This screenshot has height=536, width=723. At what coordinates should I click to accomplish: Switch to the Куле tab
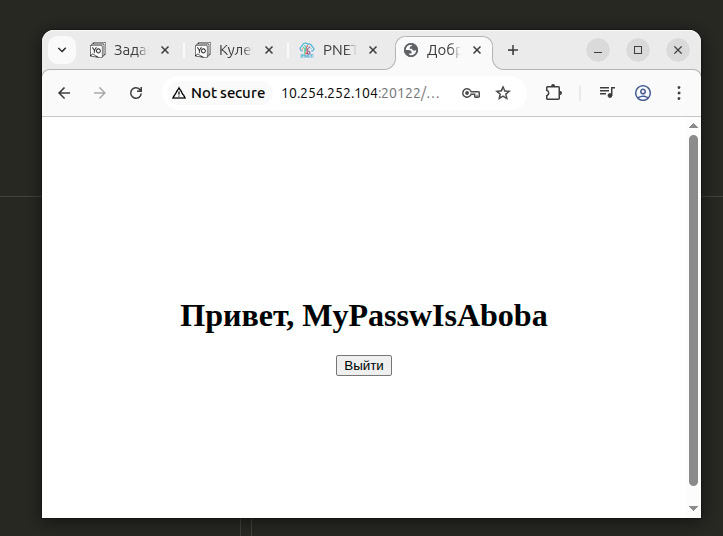[x=226, y=50]
